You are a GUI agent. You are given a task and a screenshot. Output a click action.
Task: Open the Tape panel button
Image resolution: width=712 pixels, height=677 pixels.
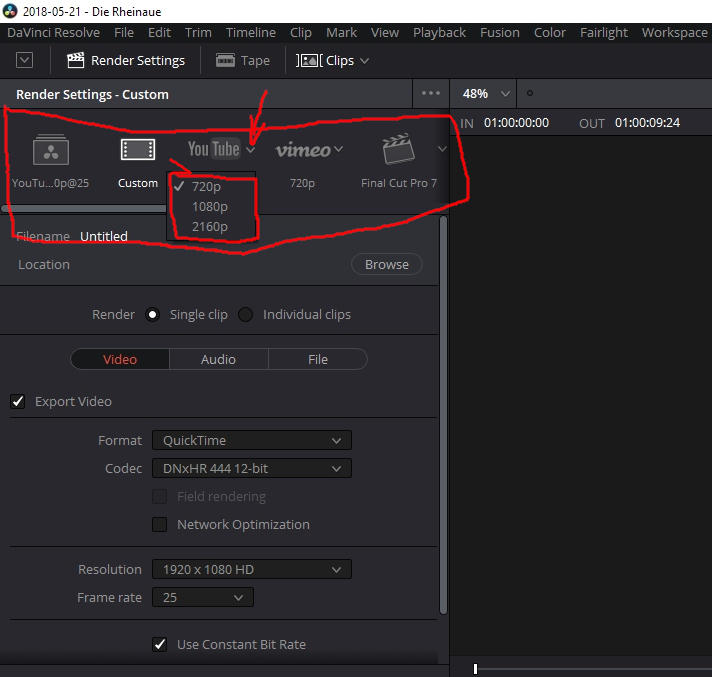tap(242, 60)
